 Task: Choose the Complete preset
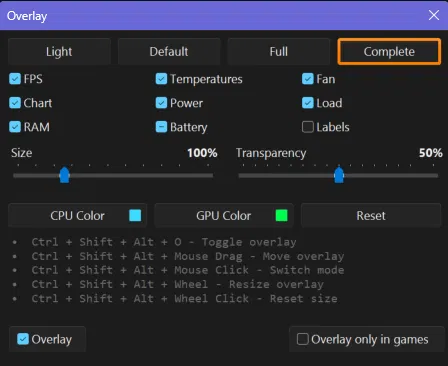coord(389,52)
